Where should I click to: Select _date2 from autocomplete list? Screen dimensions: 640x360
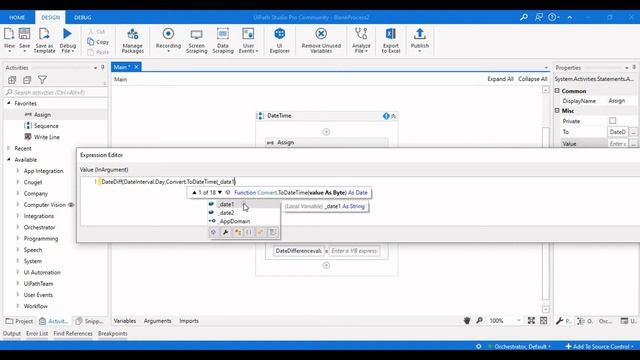(x=244, y=213)
